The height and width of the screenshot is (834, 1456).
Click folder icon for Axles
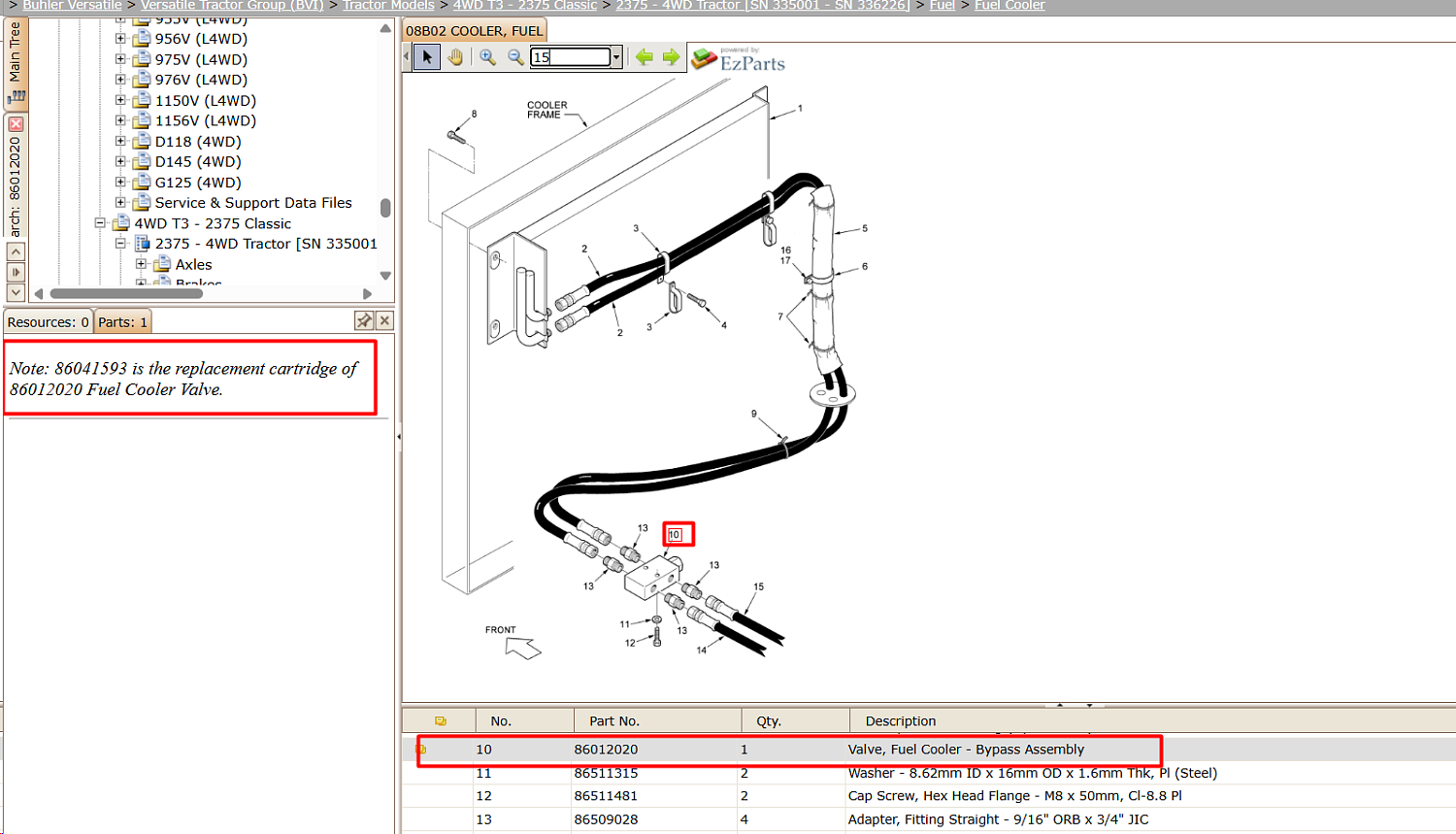162,264
